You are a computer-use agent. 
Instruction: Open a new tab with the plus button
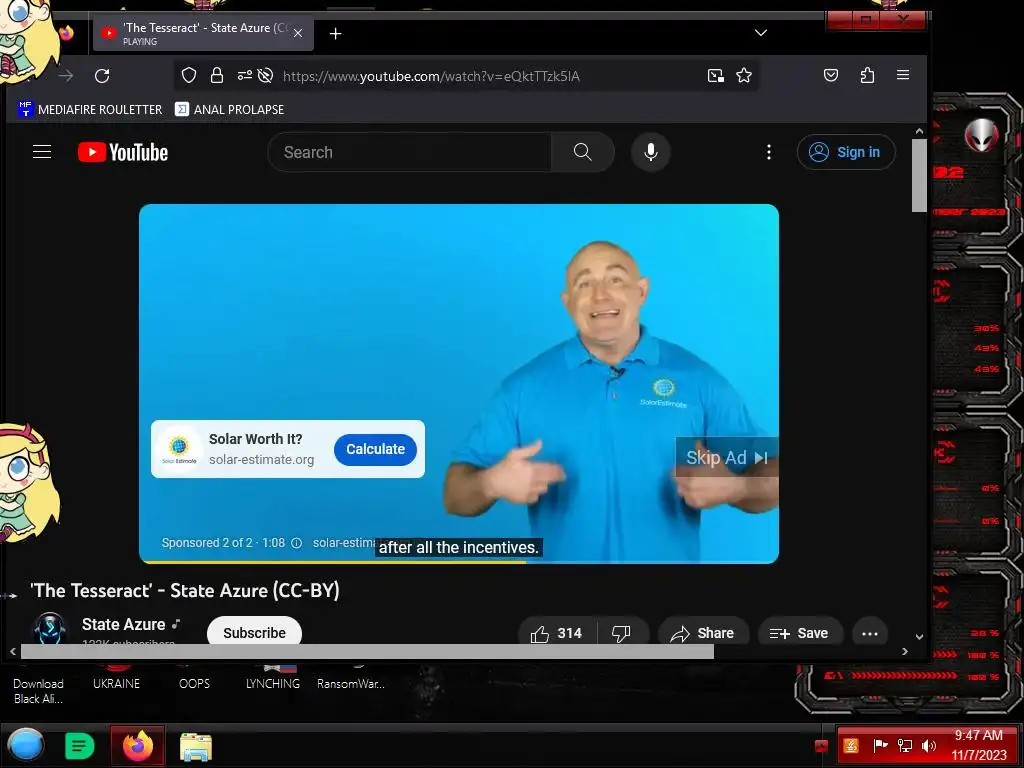(336, 33)
